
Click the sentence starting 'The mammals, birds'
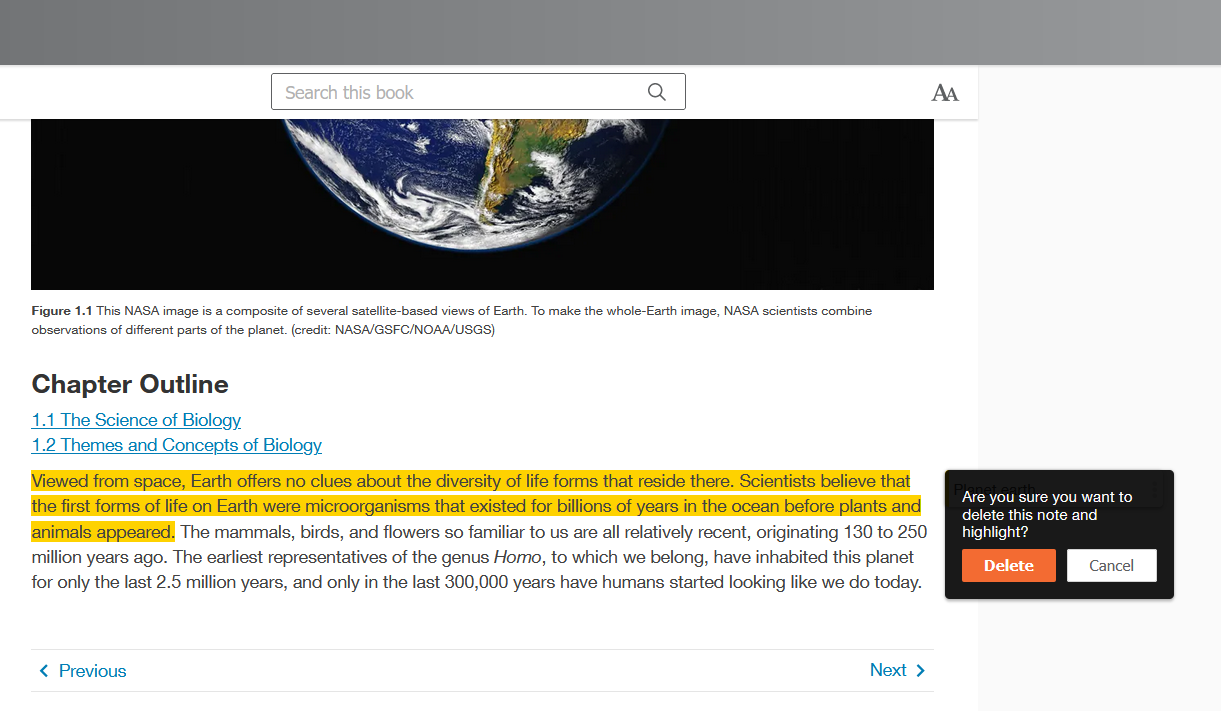tap(550, 532)
